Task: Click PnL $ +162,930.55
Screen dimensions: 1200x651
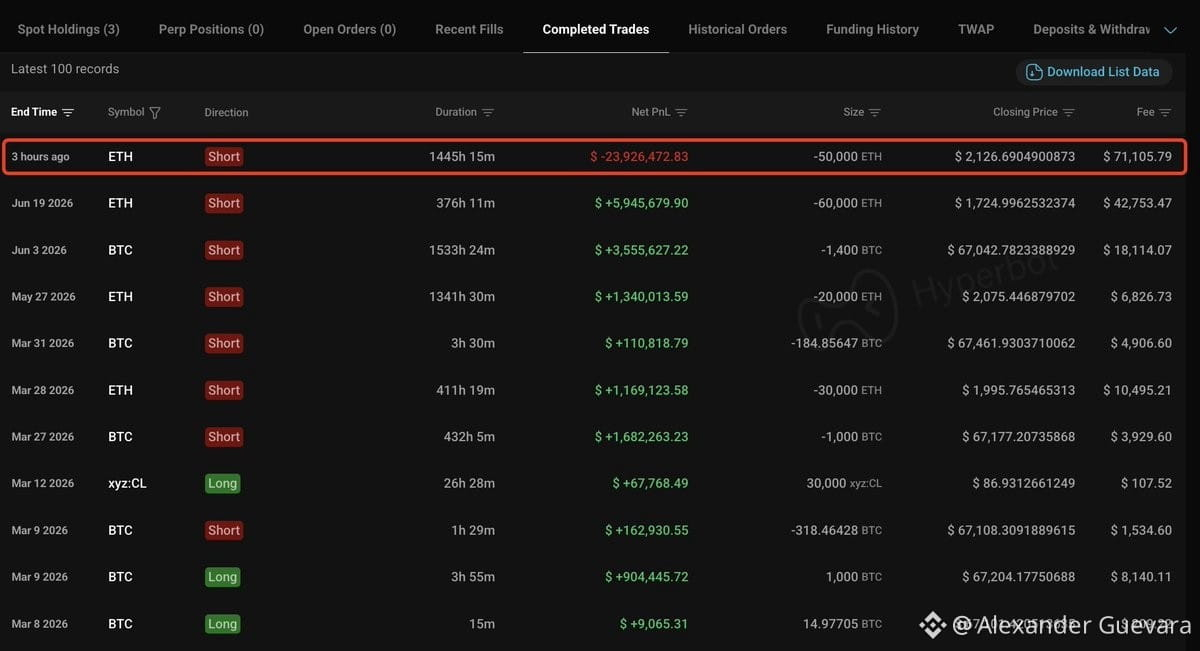Action: coord(646,530)
